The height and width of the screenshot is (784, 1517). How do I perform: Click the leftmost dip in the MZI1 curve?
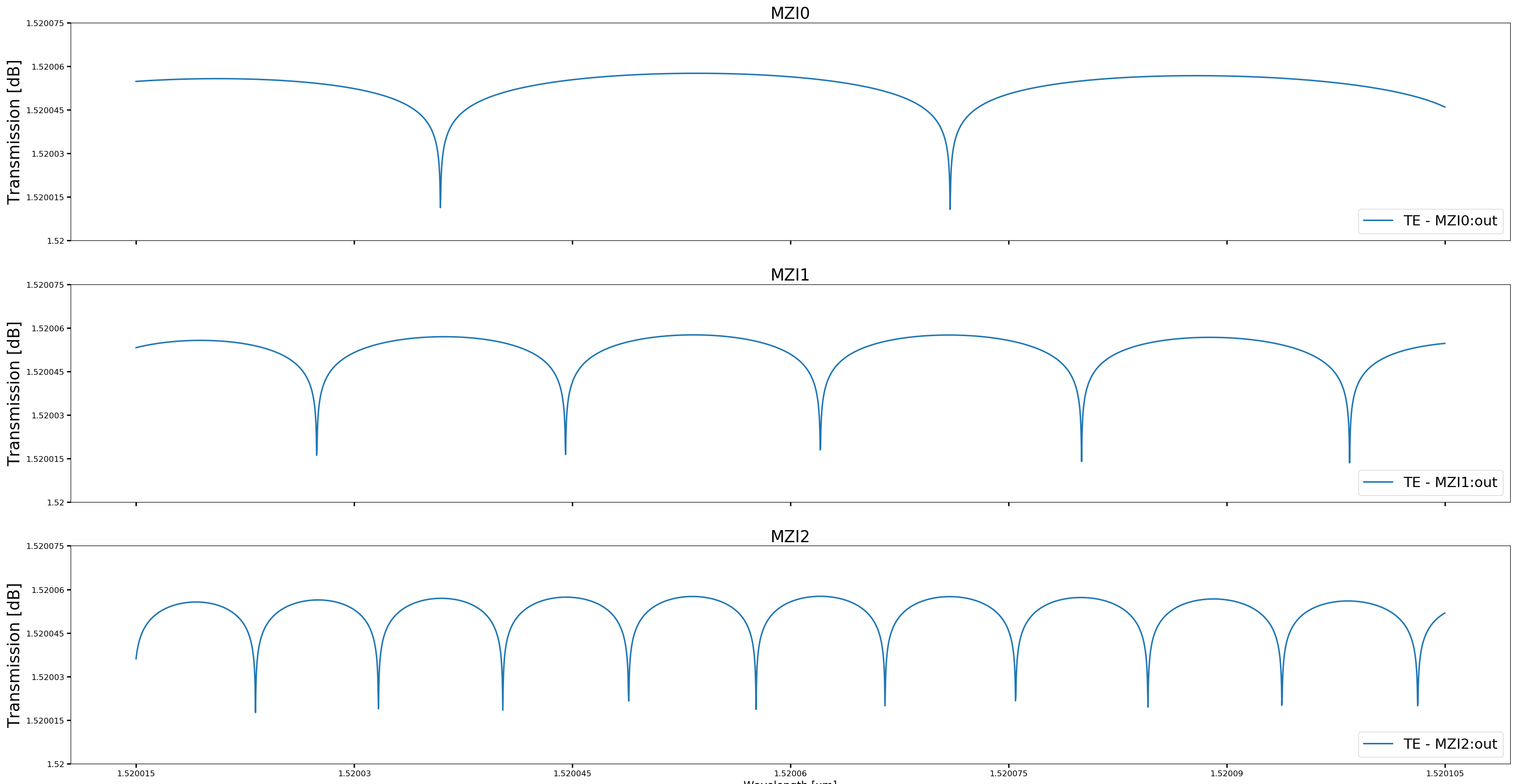point(317,451)
